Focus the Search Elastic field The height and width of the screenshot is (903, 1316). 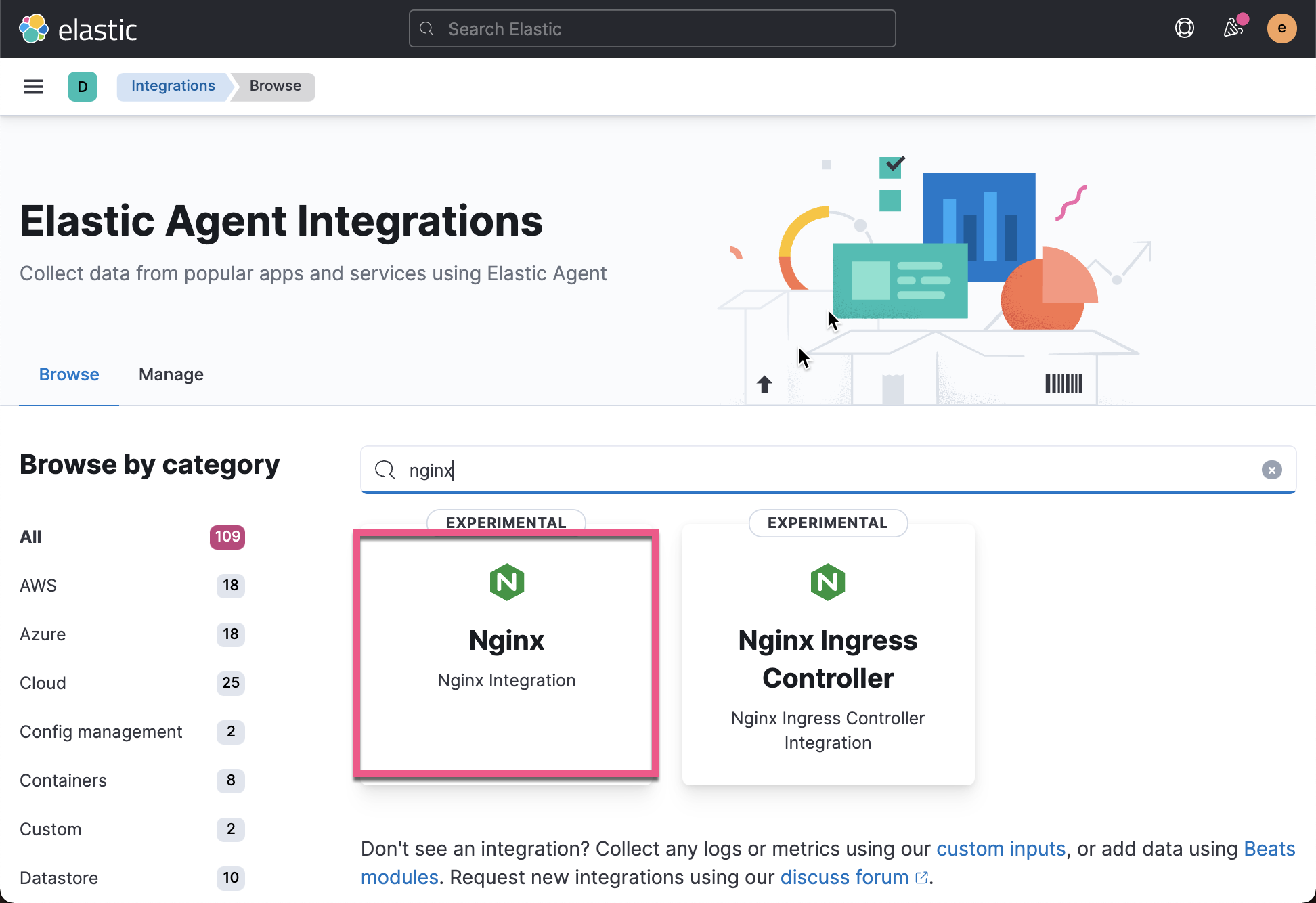tap(653, 28)
